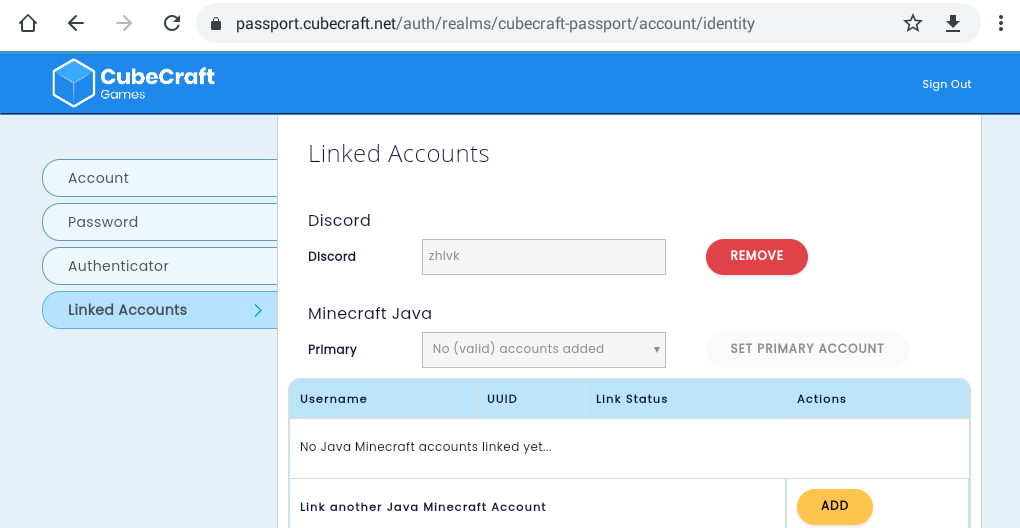This screenshot has height=528, width=1020.
Task: Remove the linked Discord account
Action: [x=757, y=257]
